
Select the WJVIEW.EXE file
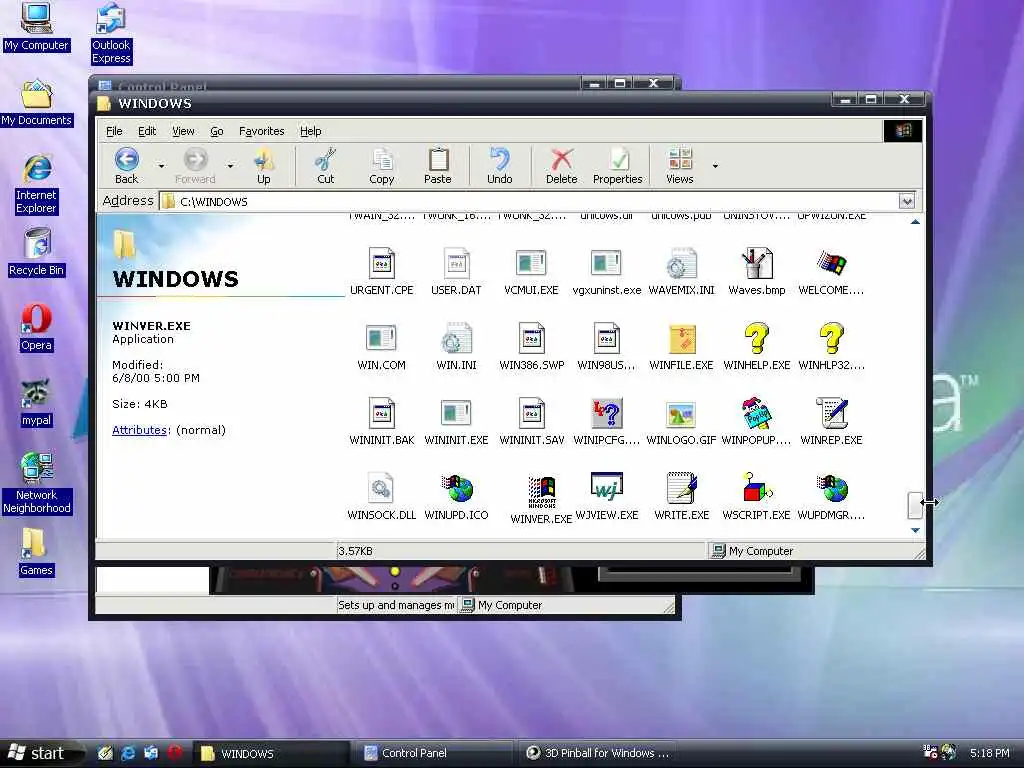[606, 497]
